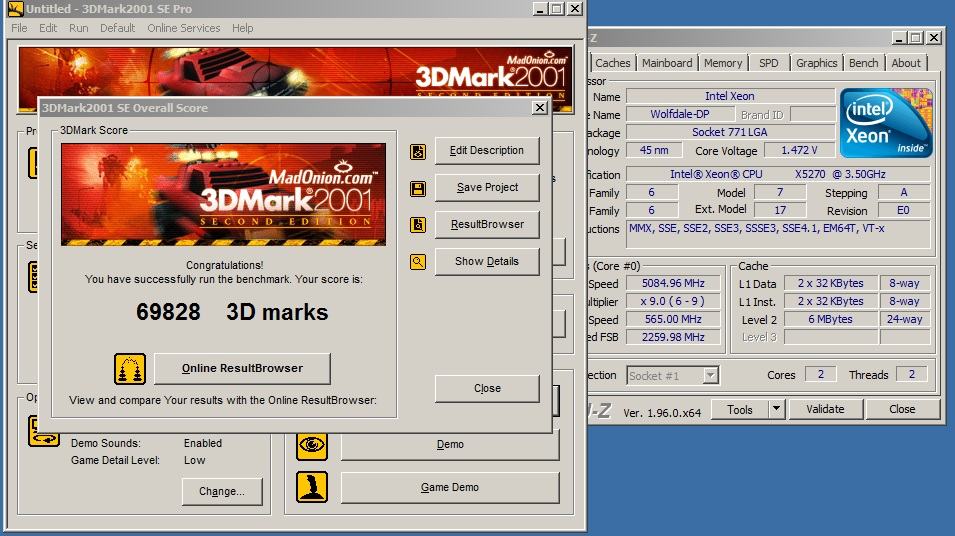
Task: Open the Online Services menu
Action: (x=184, y=28)
